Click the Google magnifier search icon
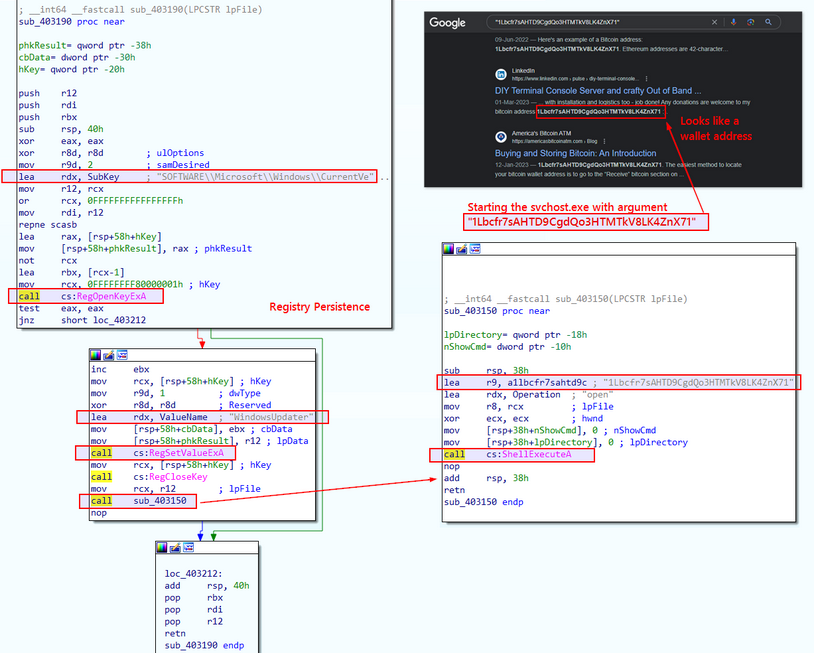Screen dimensions: 814x653 click(768, 22)
